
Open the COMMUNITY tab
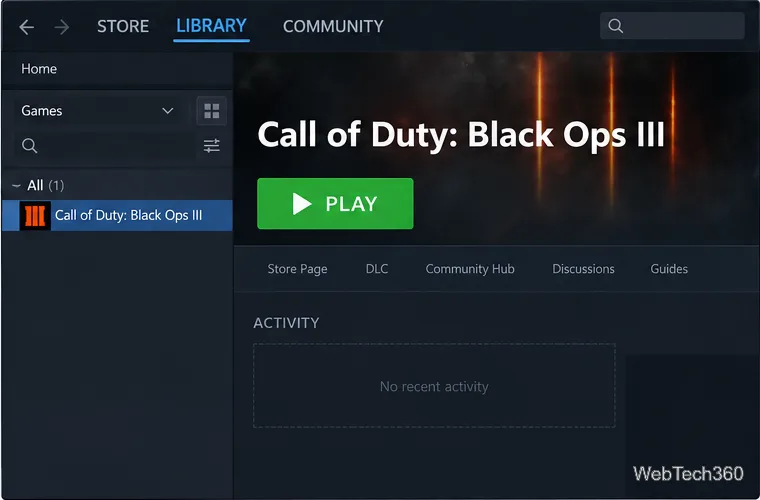pyautogui.click(x=333, y=26)
